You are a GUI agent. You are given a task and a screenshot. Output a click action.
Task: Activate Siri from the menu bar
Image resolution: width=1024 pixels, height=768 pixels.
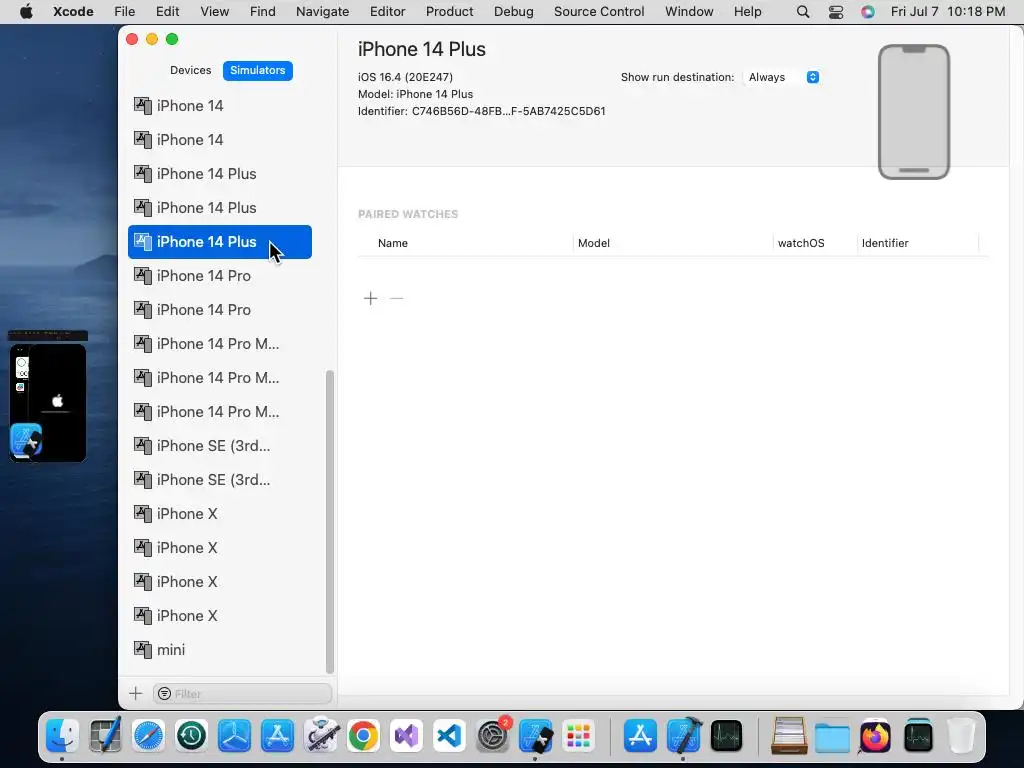867,12
